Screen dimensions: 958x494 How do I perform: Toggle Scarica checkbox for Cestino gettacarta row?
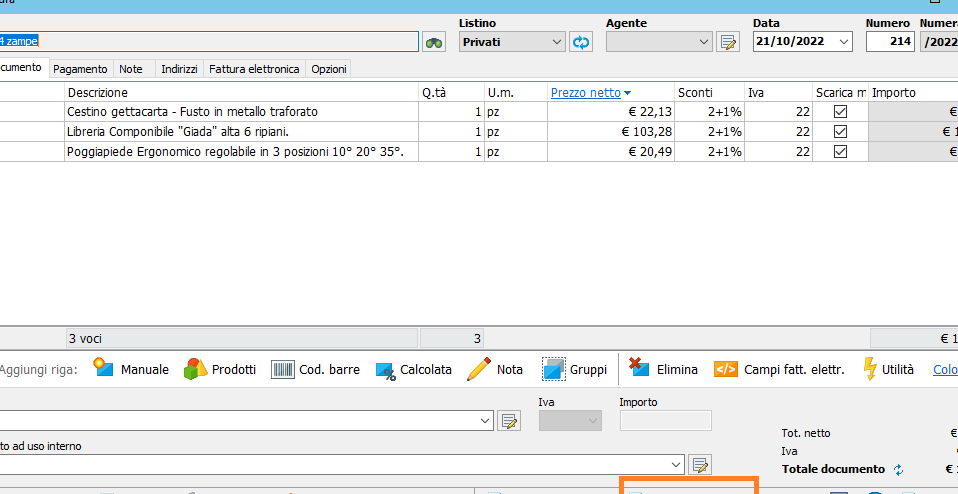point(841,112)
